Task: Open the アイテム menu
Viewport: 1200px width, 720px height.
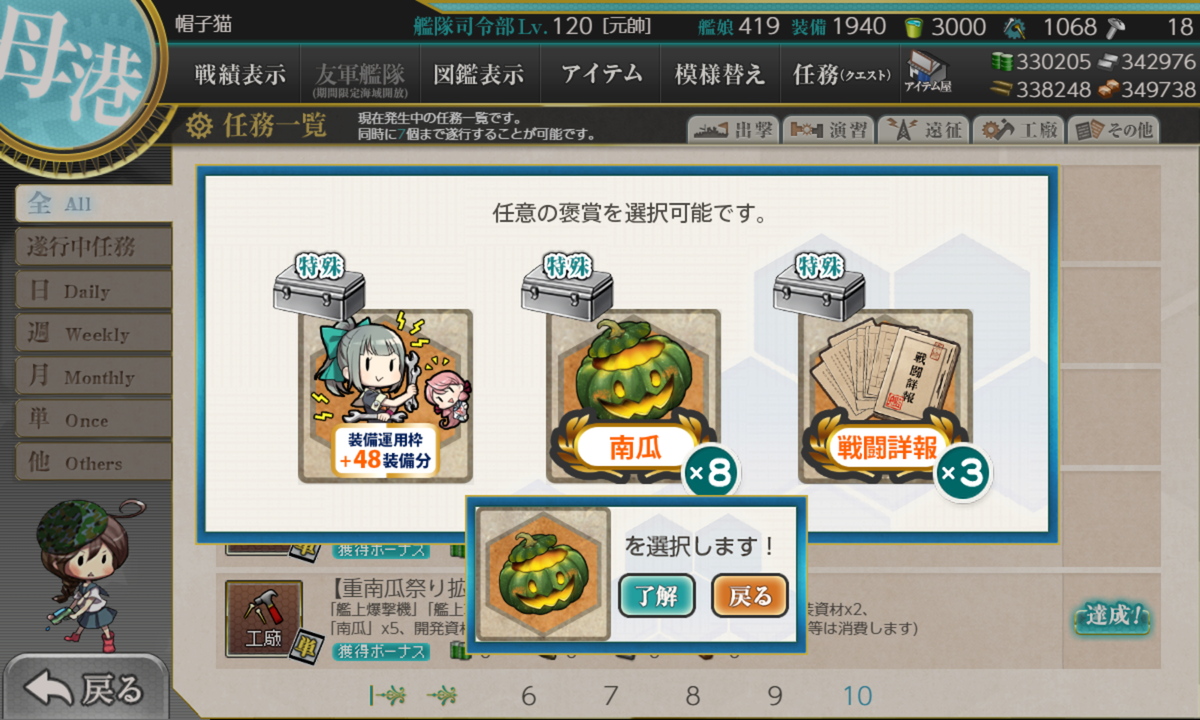Action: click(x=601, y=74)
